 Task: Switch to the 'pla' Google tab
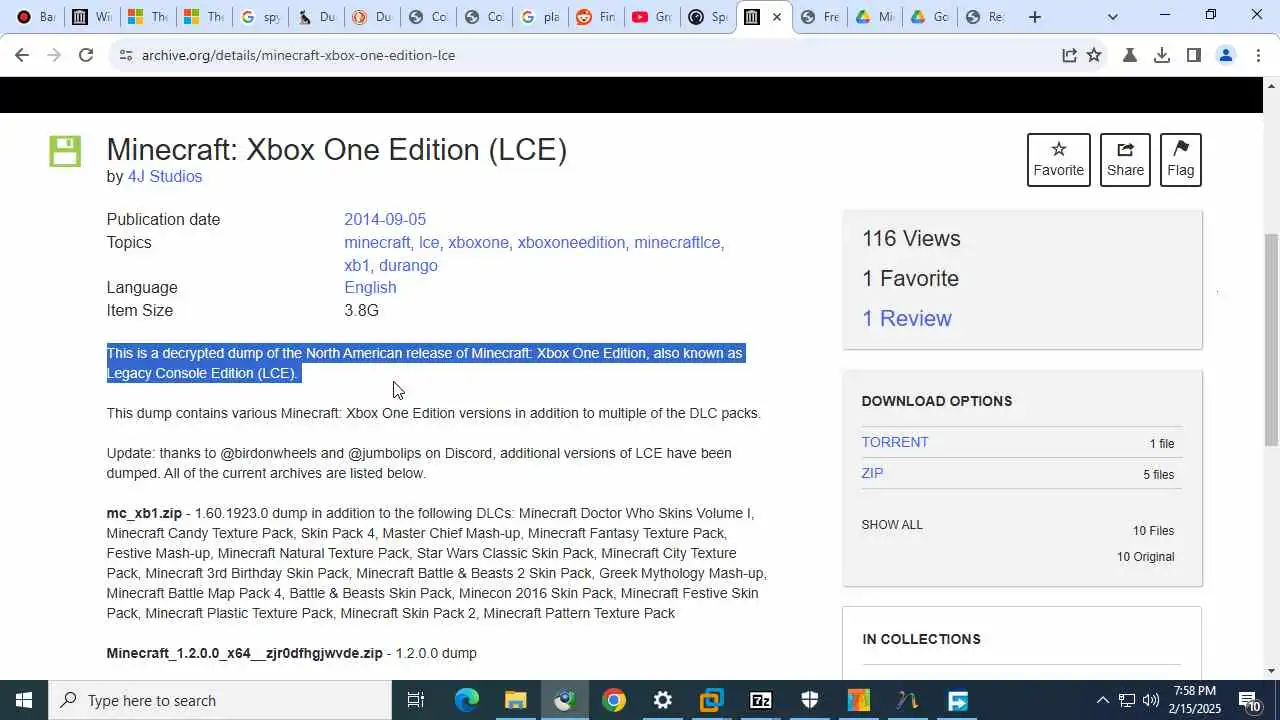tap(540, 17)
